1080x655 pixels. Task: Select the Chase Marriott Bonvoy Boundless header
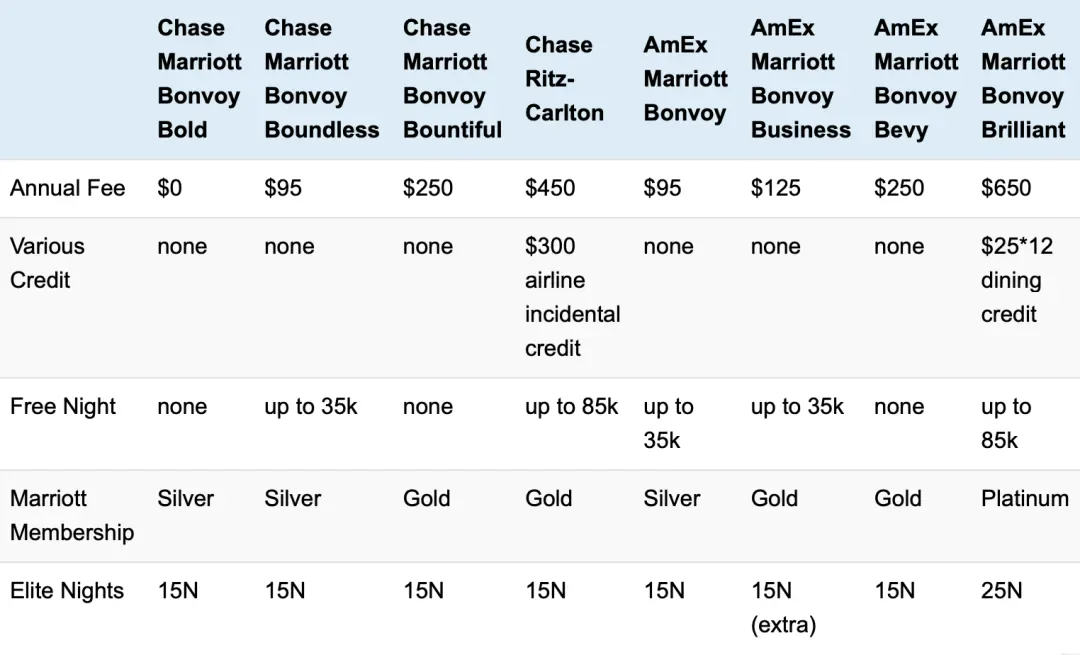coord(322,79)
